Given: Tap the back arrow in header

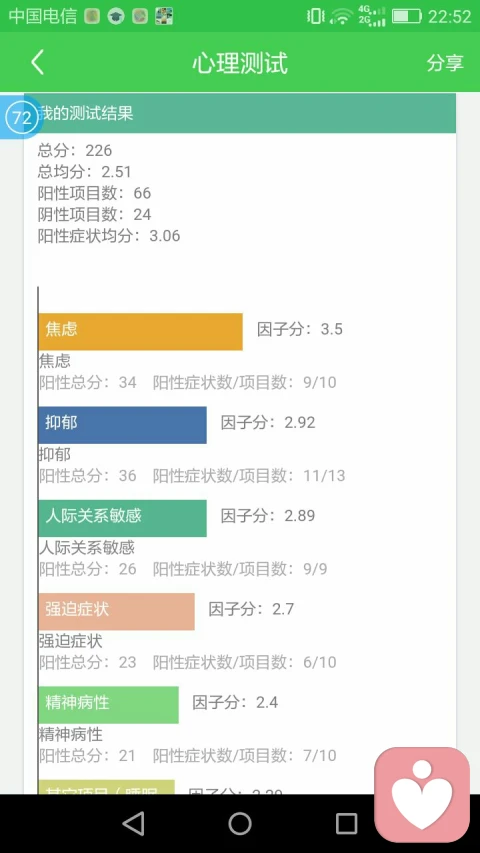Looking at the screenshot, I should click(37, 63).
